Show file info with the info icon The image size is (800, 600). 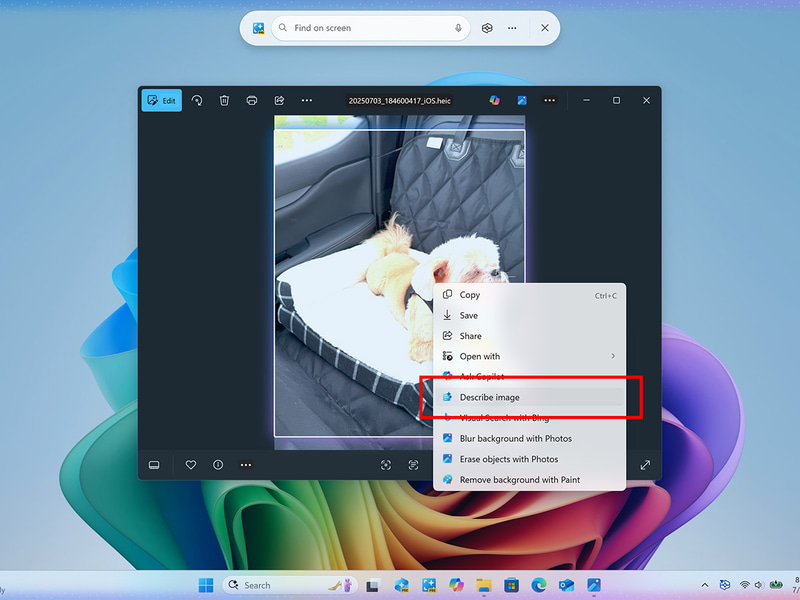click(218, 465)
